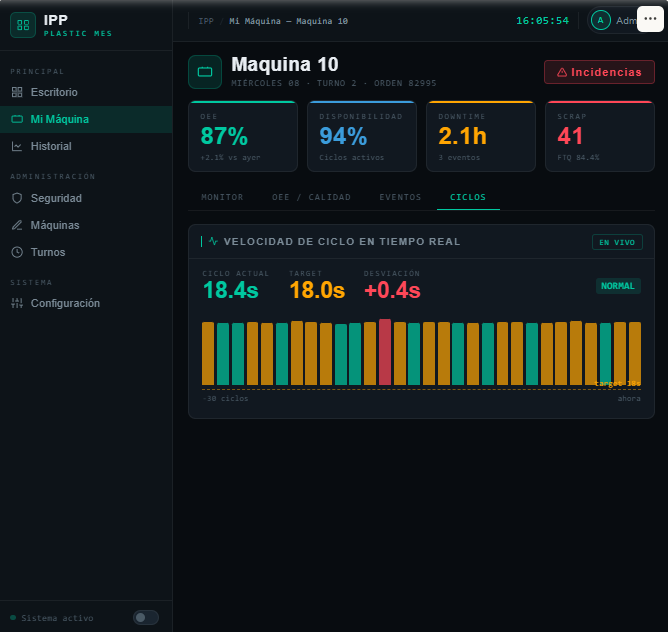
Task: Switch to the OEE / Calidad tab
Action: [x=311, y=197]
